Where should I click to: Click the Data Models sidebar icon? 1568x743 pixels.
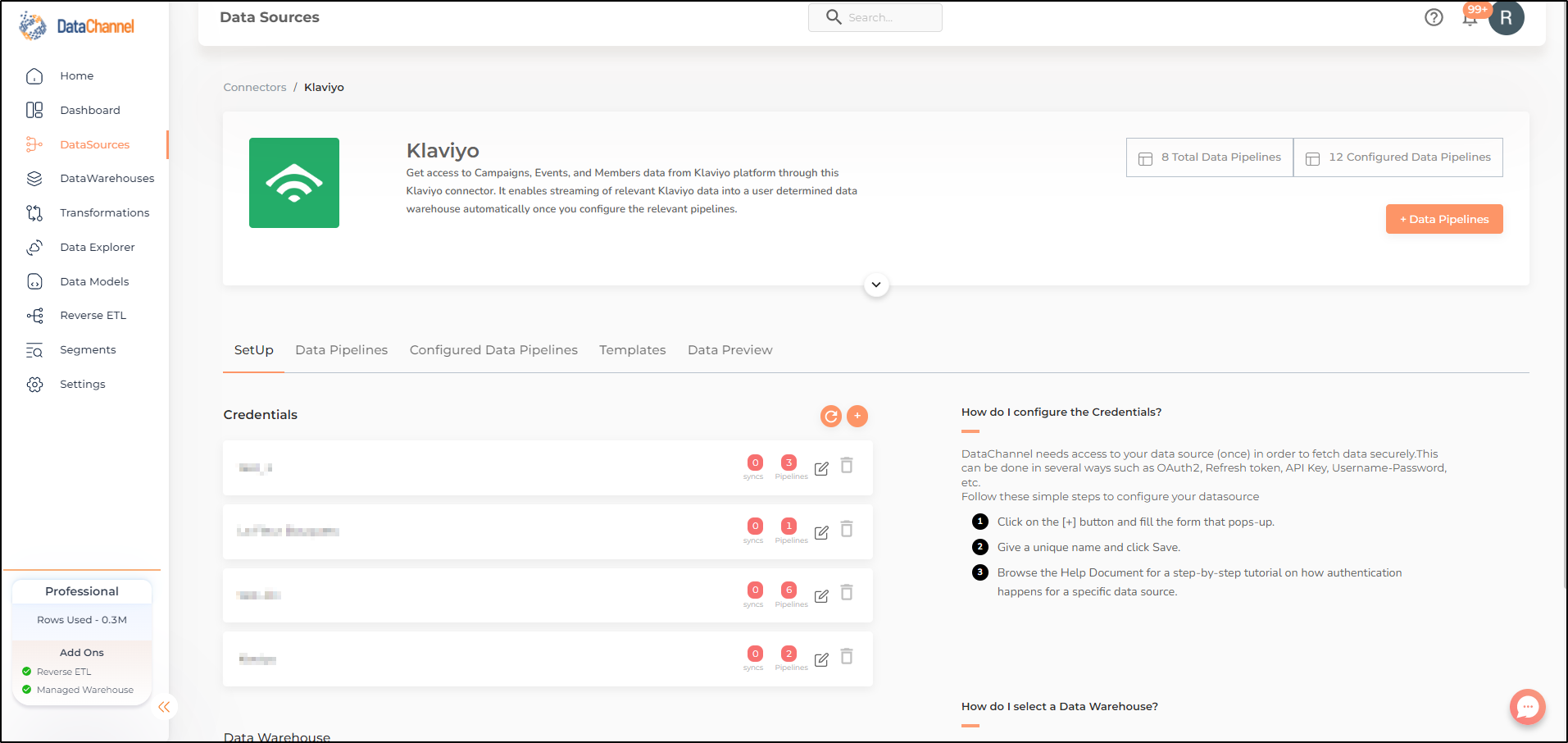click(x=34, y=282)
